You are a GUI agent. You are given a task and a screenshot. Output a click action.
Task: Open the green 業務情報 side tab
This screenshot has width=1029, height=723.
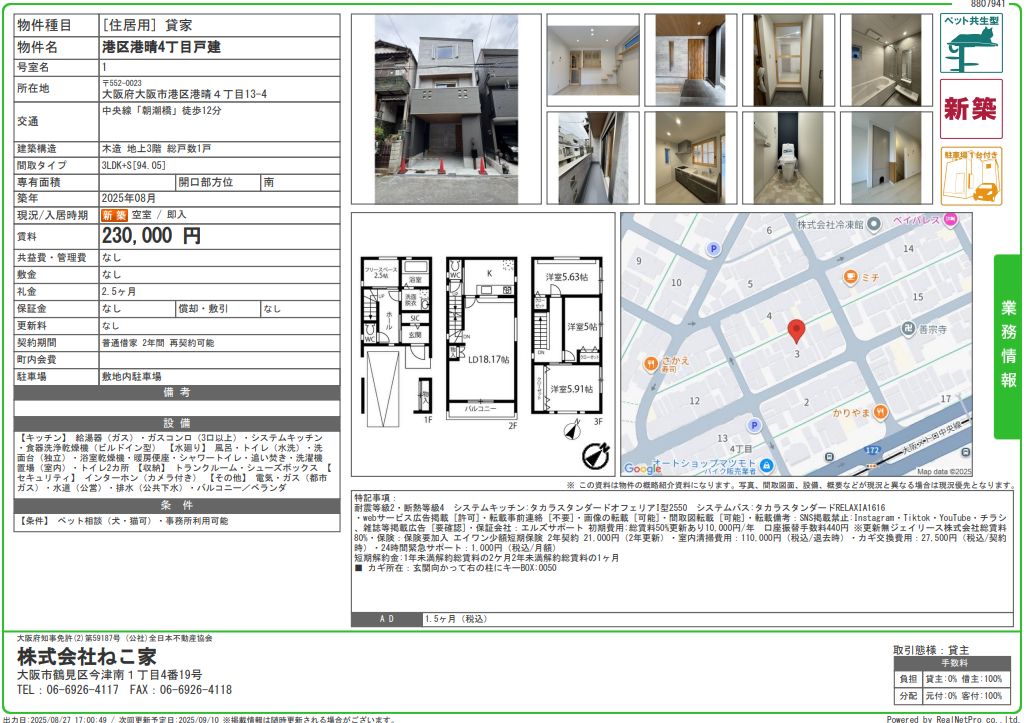(1008, 346)
